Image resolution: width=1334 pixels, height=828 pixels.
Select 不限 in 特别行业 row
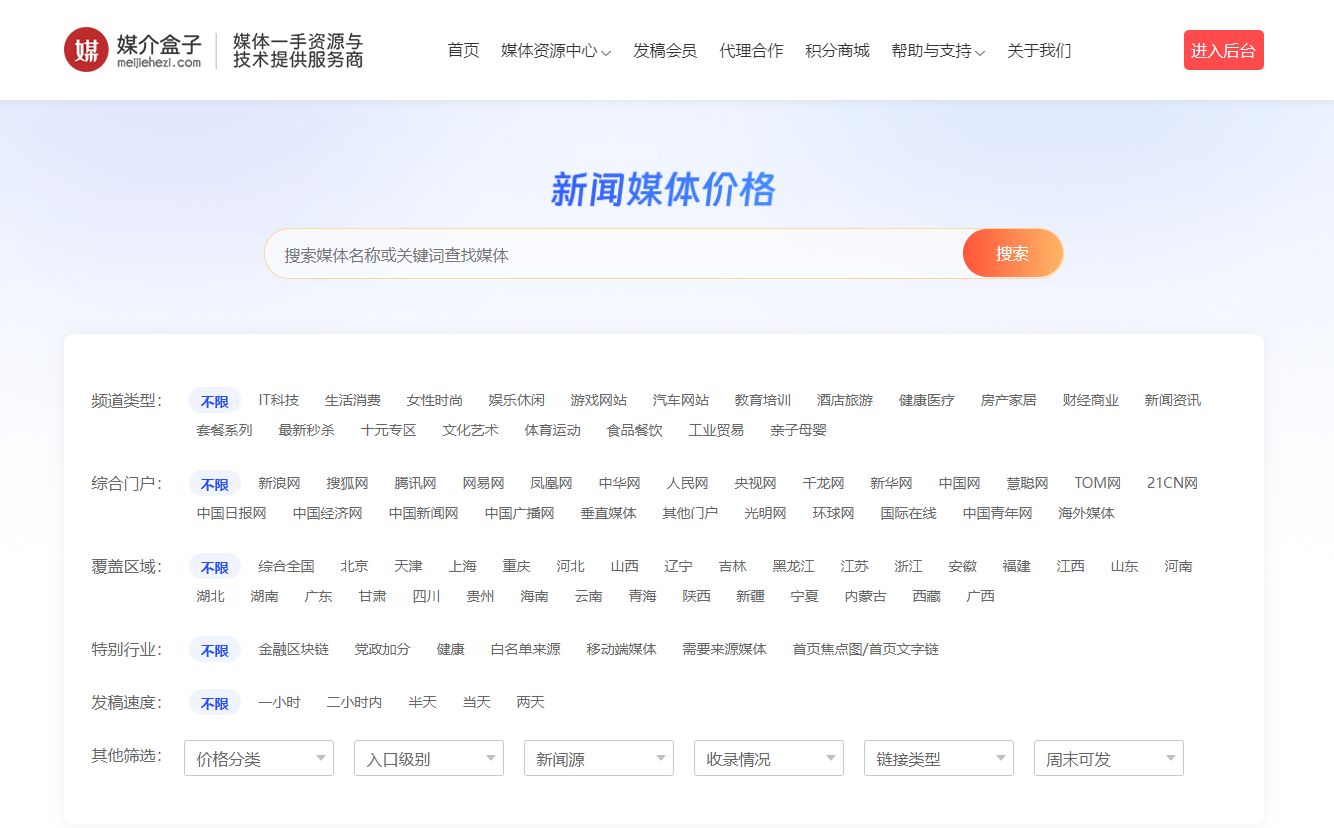pos(215,650)
